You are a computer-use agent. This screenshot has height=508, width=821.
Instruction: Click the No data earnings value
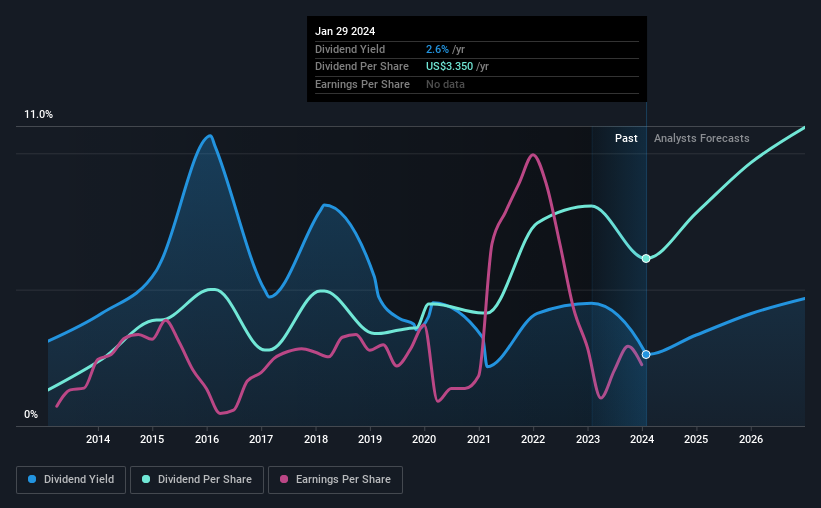coord(445,84)
